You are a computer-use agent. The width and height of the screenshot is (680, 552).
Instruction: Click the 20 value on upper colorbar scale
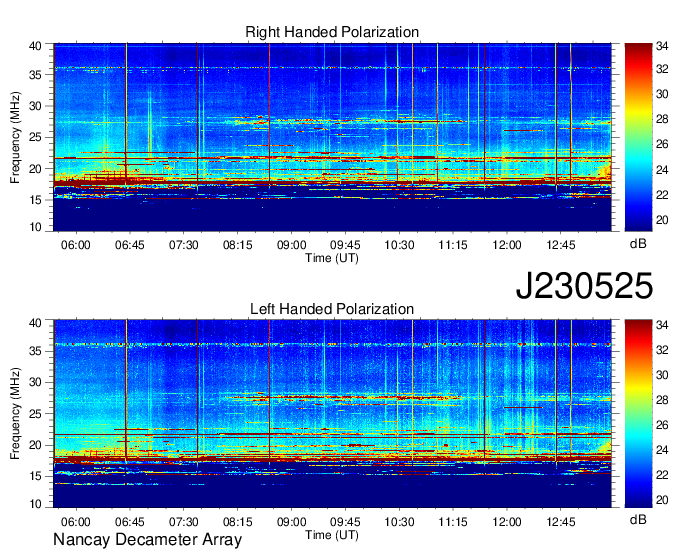coord(662,220)
